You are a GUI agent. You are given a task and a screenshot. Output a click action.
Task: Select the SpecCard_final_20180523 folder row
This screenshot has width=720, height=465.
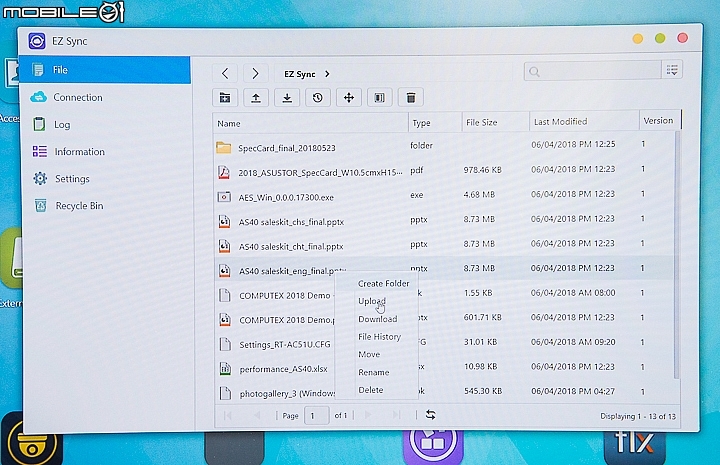pos(444,147)
